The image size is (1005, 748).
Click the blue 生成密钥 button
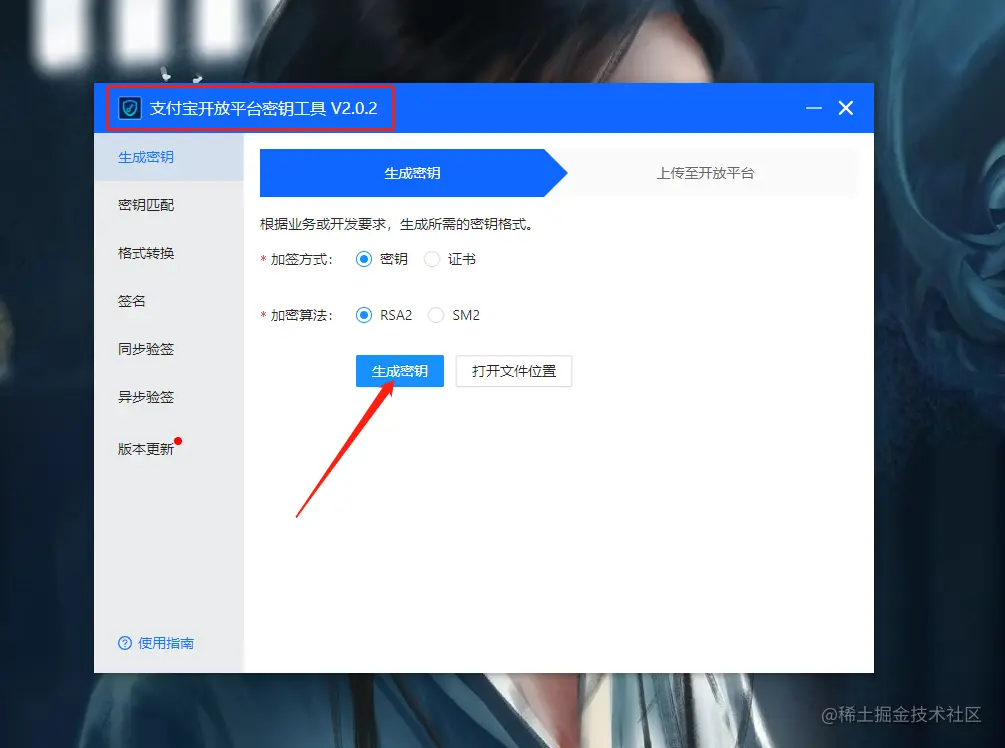click(x=400, y=371)
